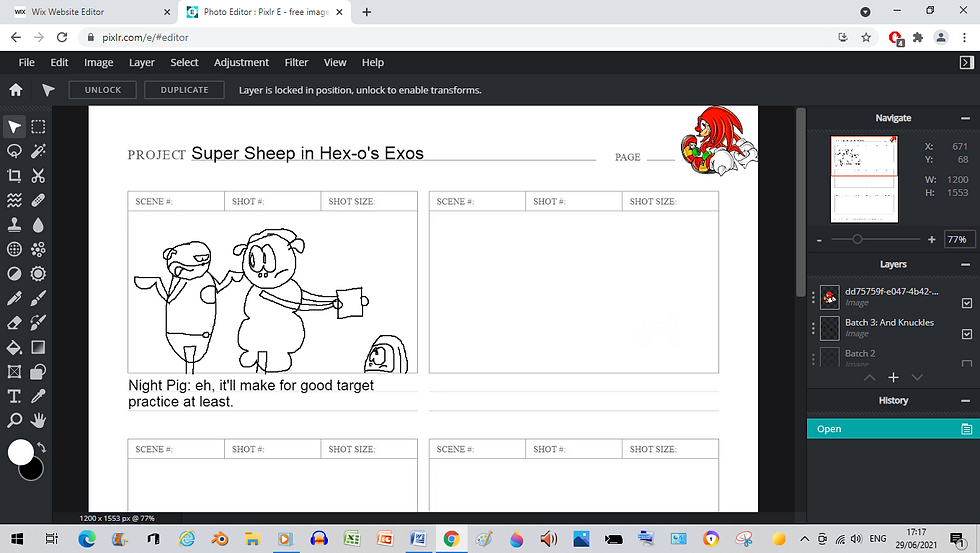Select the Marquee selection tool

(x=38, y=127)
